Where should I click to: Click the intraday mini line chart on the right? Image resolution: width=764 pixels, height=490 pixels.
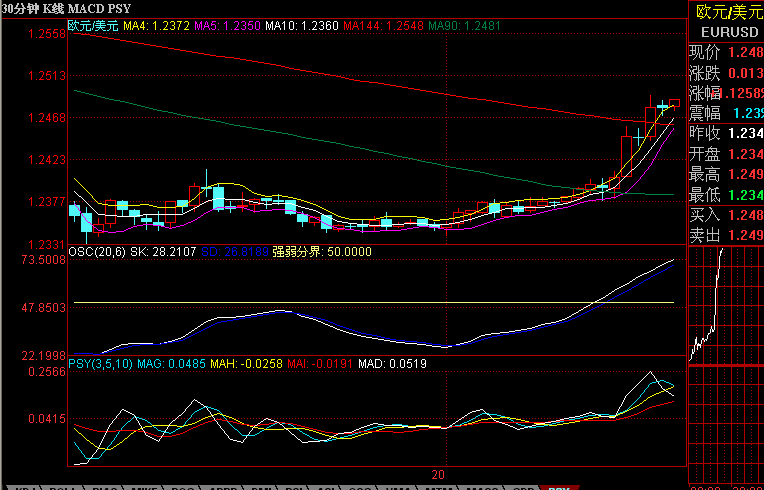click(726, 305)
